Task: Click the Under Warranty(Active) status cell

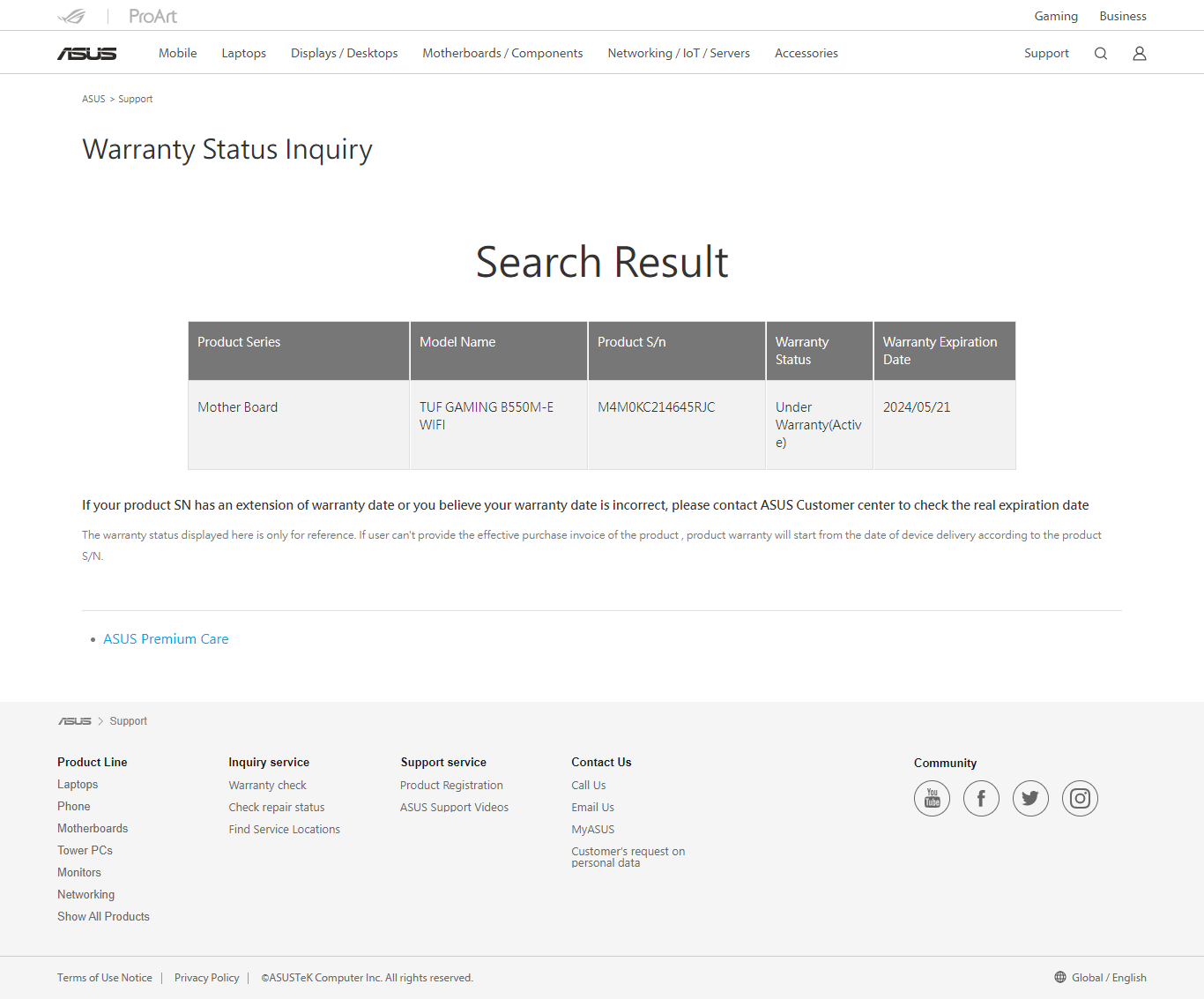Action: click(x=820, y=425)
